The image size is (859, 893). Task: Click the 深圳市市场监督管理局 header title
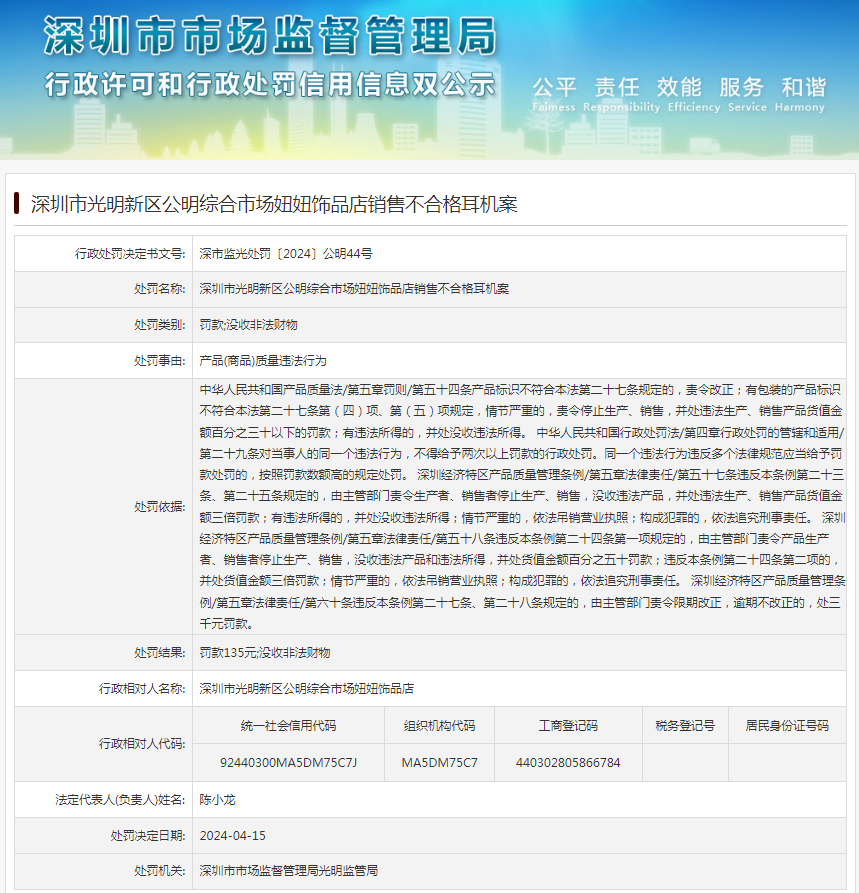click(x=270, y=38)
